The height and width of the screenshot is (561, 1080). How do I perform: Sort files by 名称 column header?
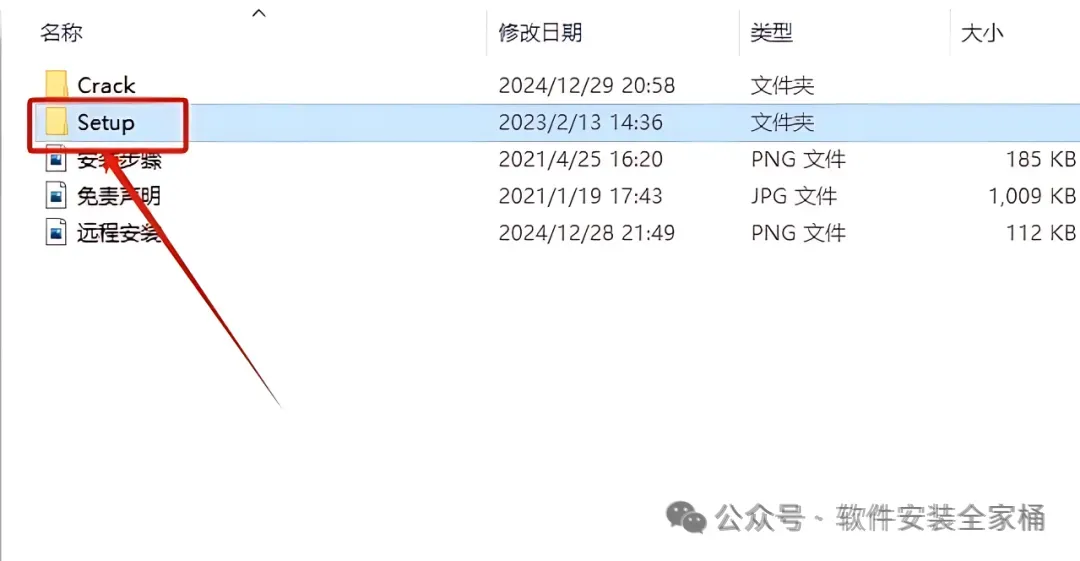(x=61, y=32)
